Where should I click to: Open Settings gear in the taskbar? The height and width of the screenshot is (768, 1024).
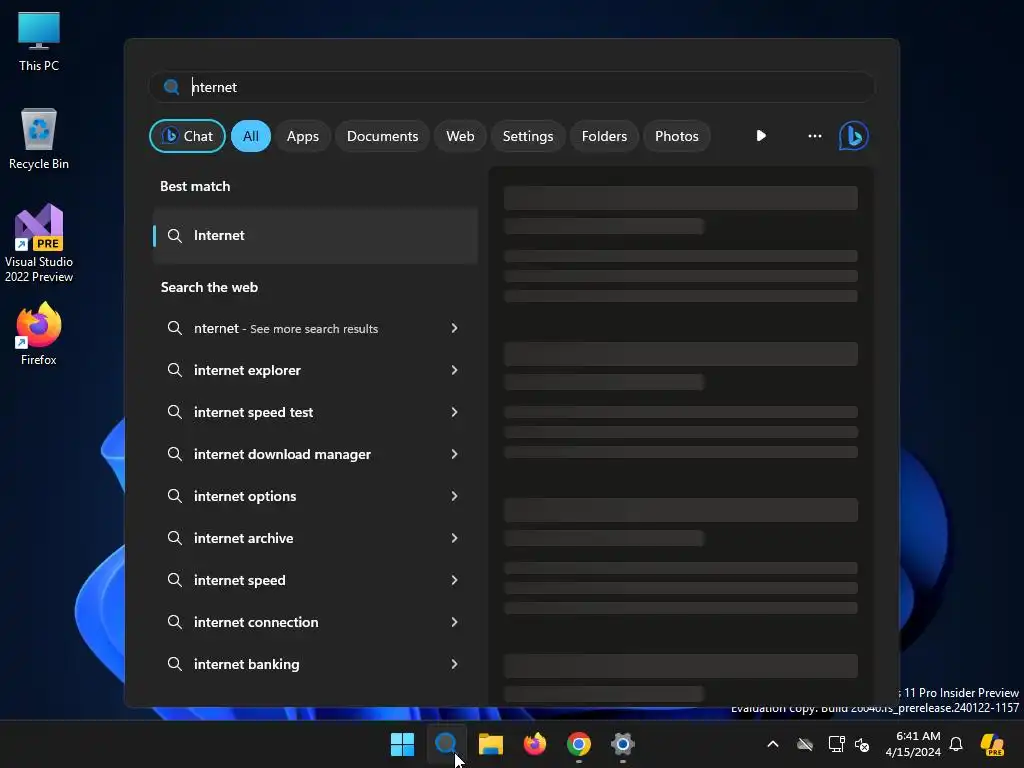(623, 744)
